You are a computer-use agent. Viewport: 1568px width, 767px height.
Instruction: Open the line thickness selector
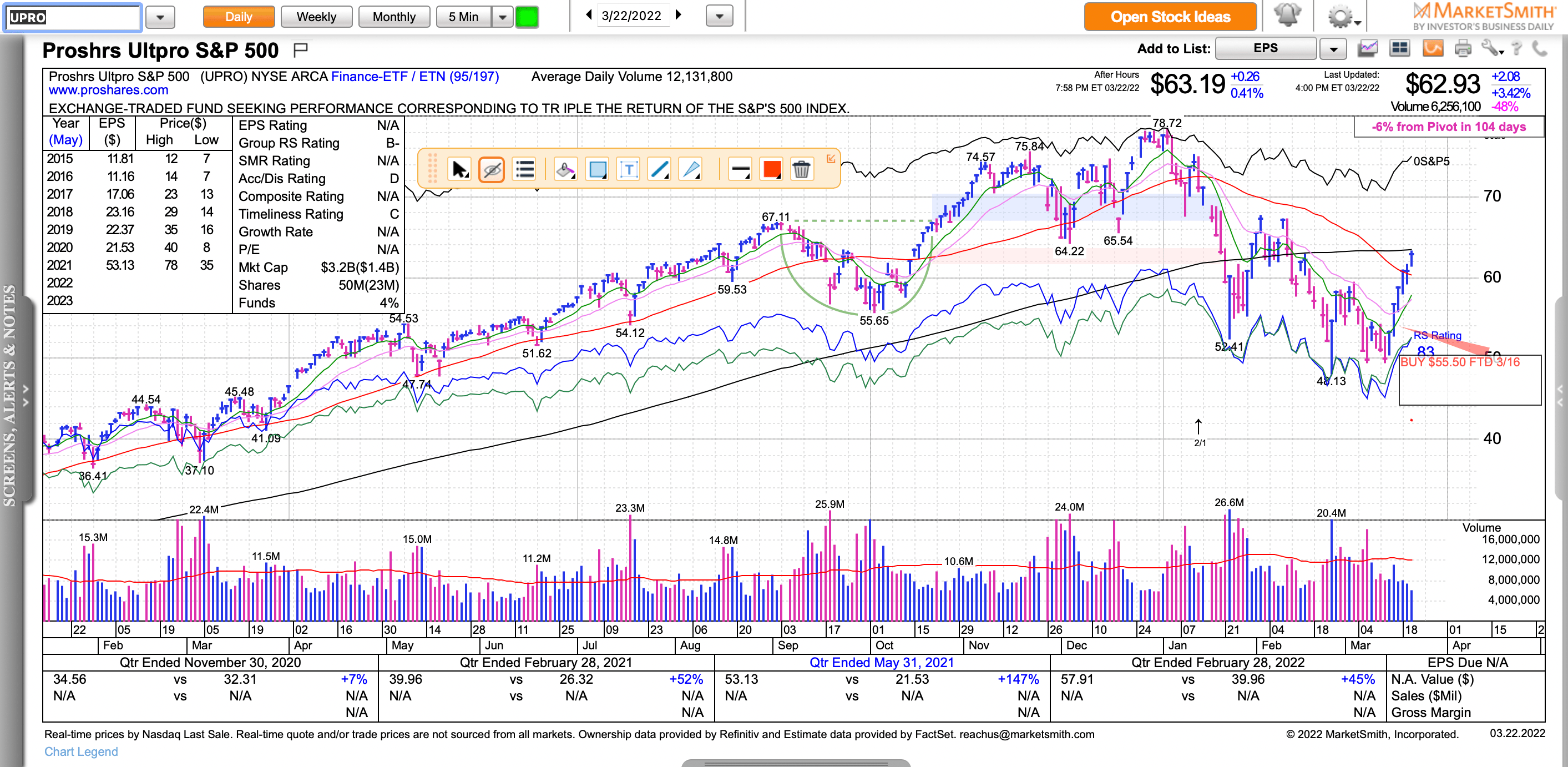click(x=740, y=169)
